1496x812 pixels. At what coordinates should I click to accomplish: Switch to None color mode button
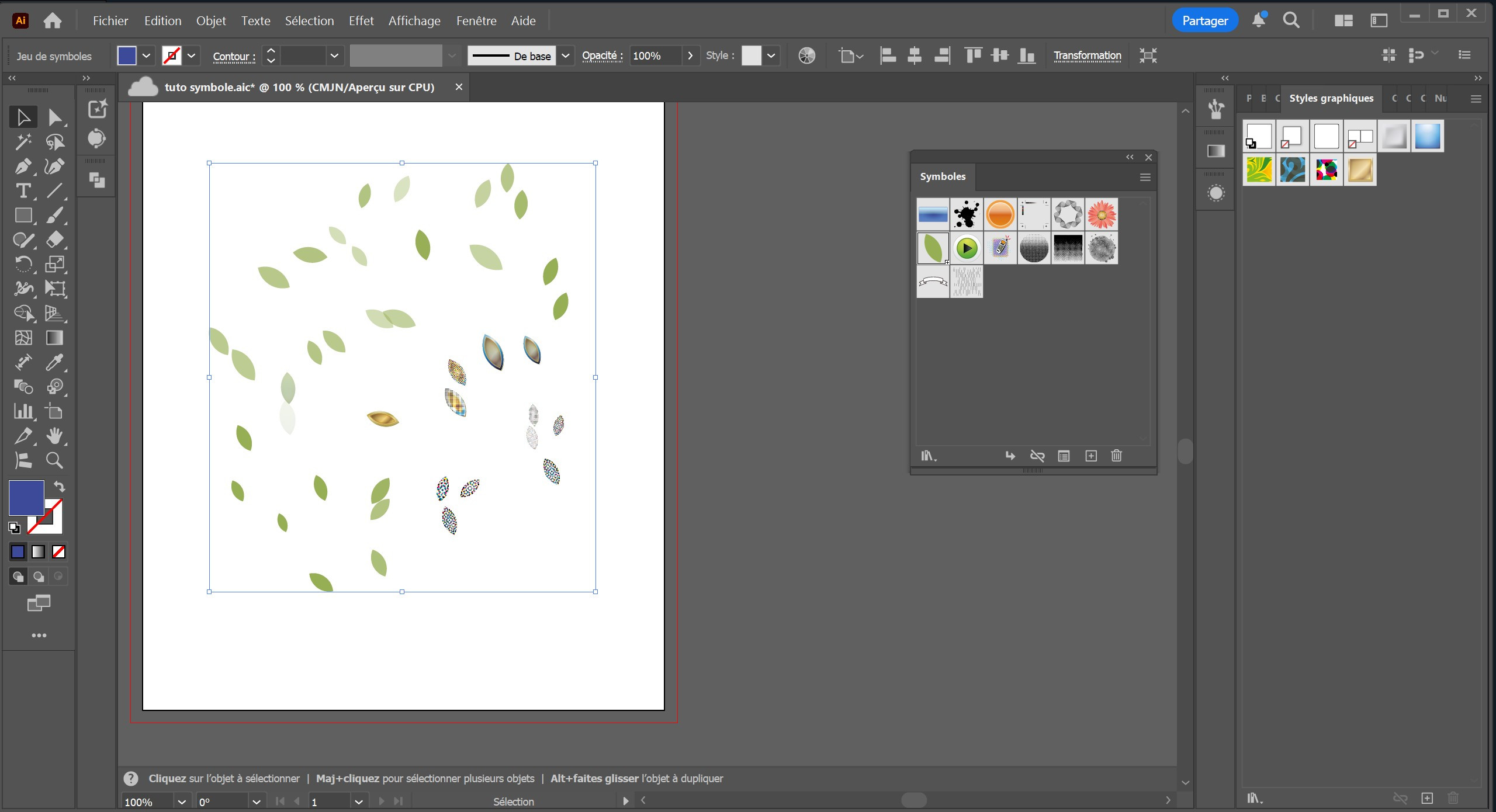[58, 551]
